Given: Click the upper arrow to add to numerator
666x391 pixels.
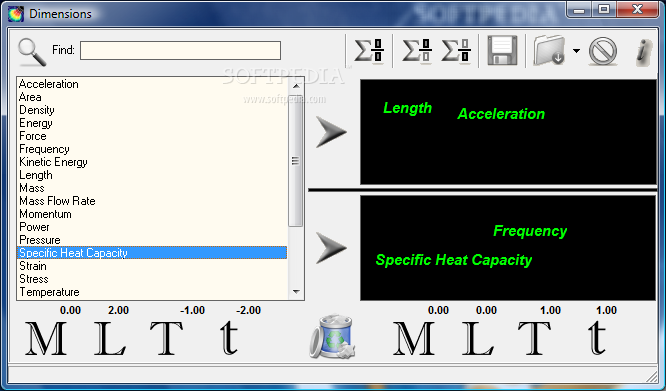Looking at the screenshot, I should click(331, 132).
